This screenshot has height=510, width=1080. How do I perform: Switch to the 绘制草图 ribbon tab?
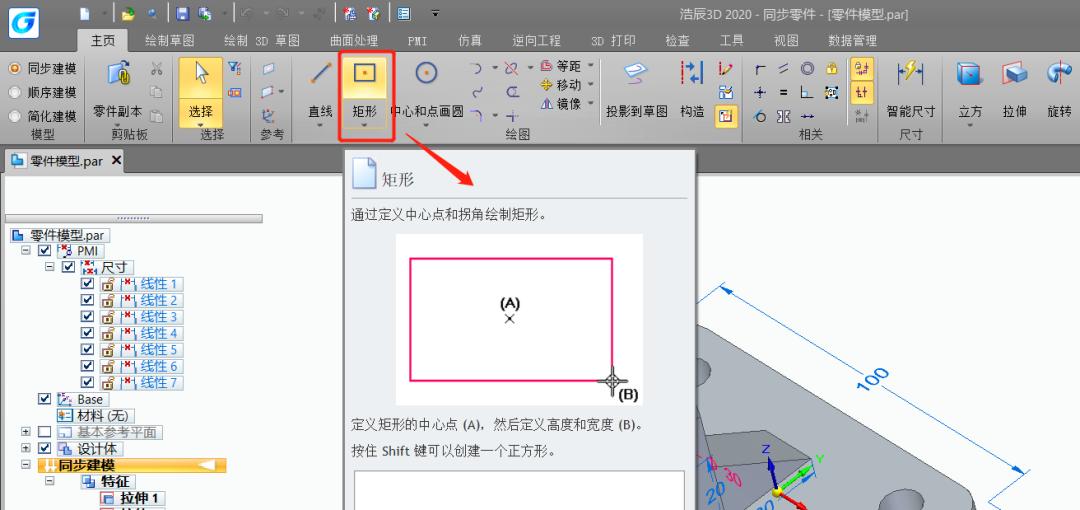[169, 41]
